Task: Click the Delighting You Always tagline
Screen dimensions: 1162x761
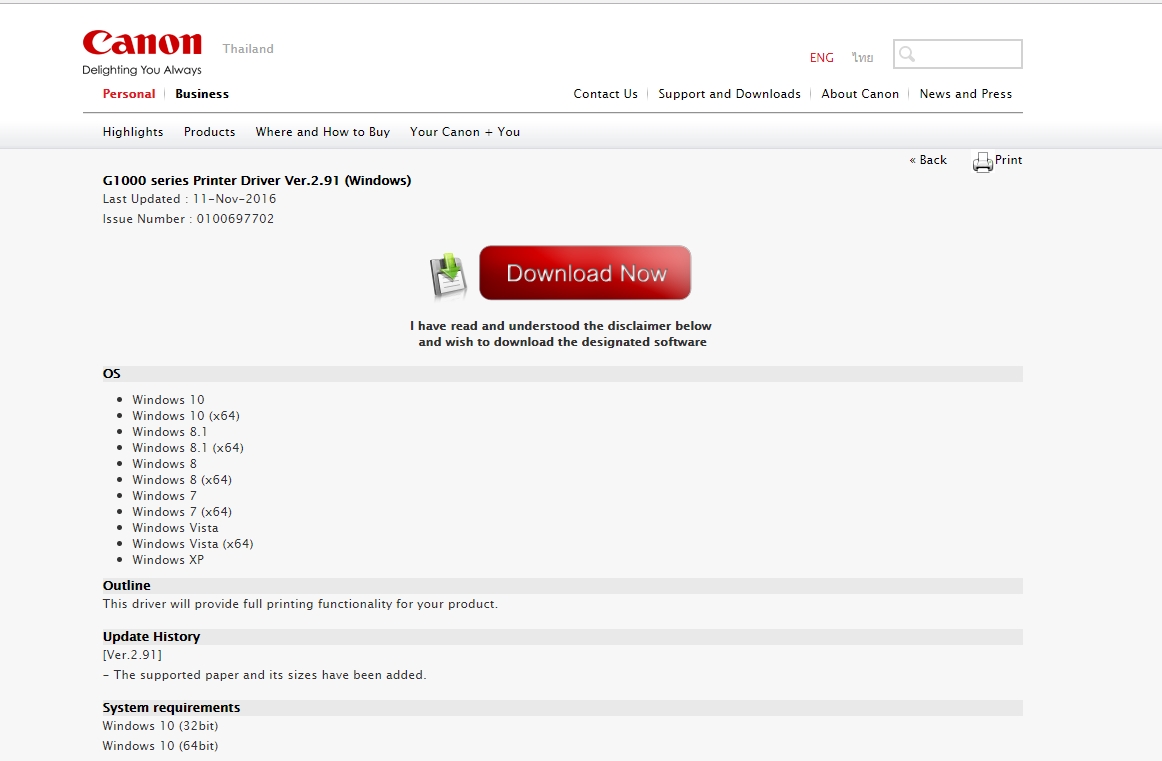Action: (x=142, y=70)
